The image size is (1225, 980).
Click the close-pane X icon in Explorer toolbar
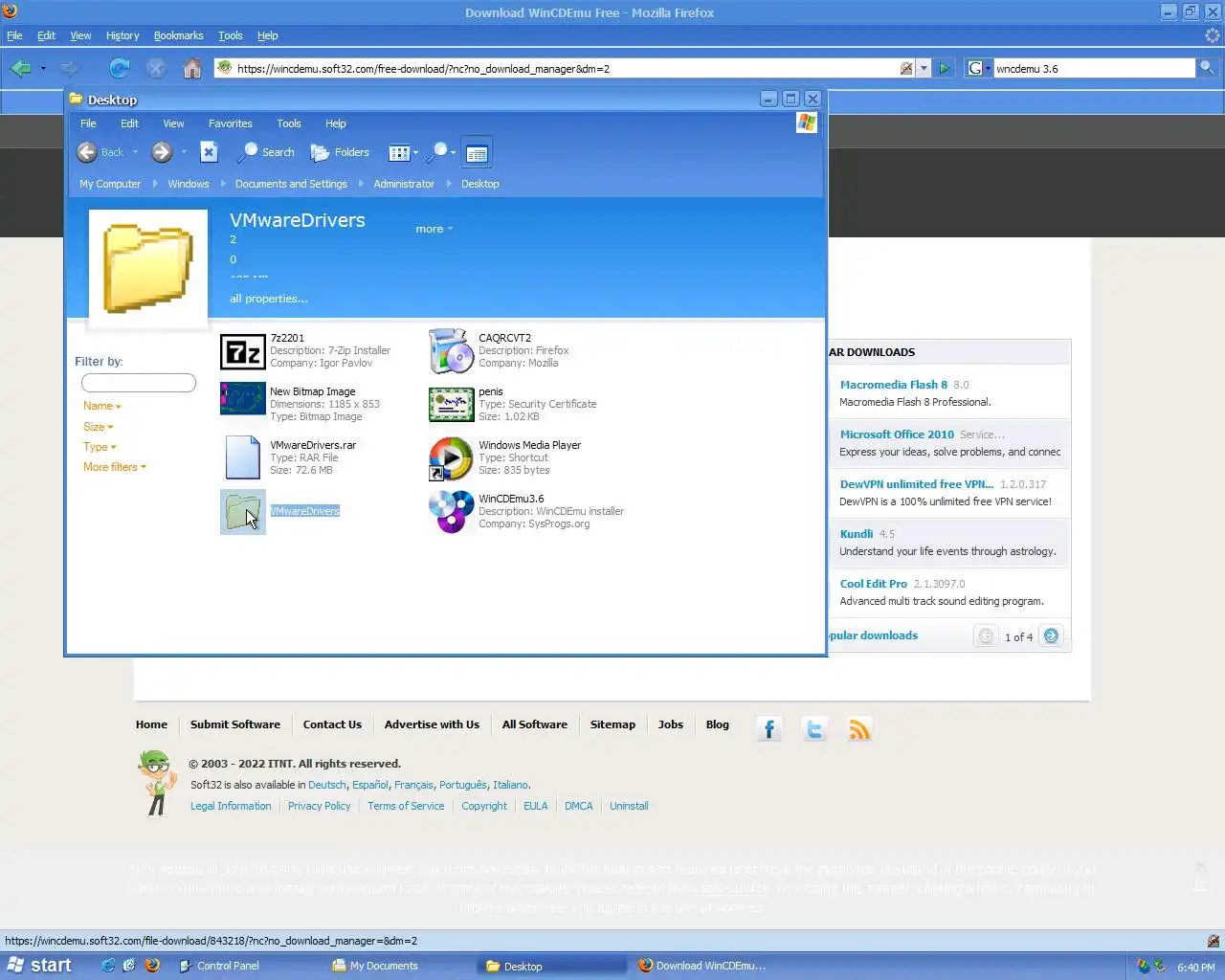[x=209, y=152]
